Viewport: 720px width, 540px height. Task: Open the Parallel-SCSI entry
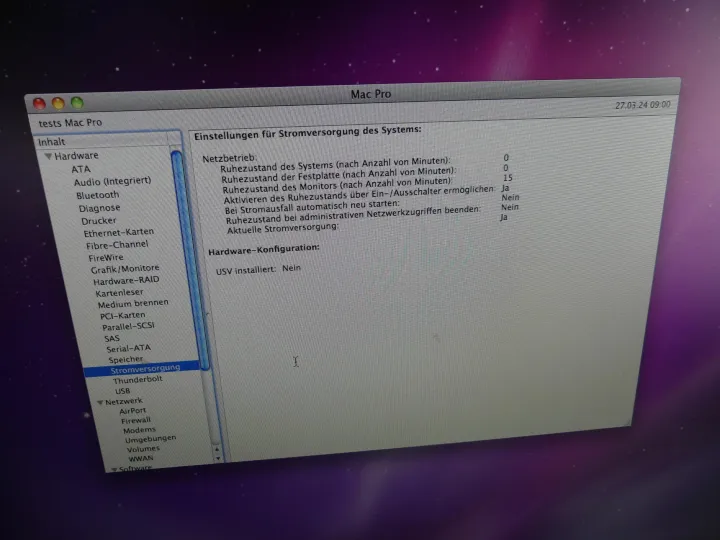pos(128,326)
